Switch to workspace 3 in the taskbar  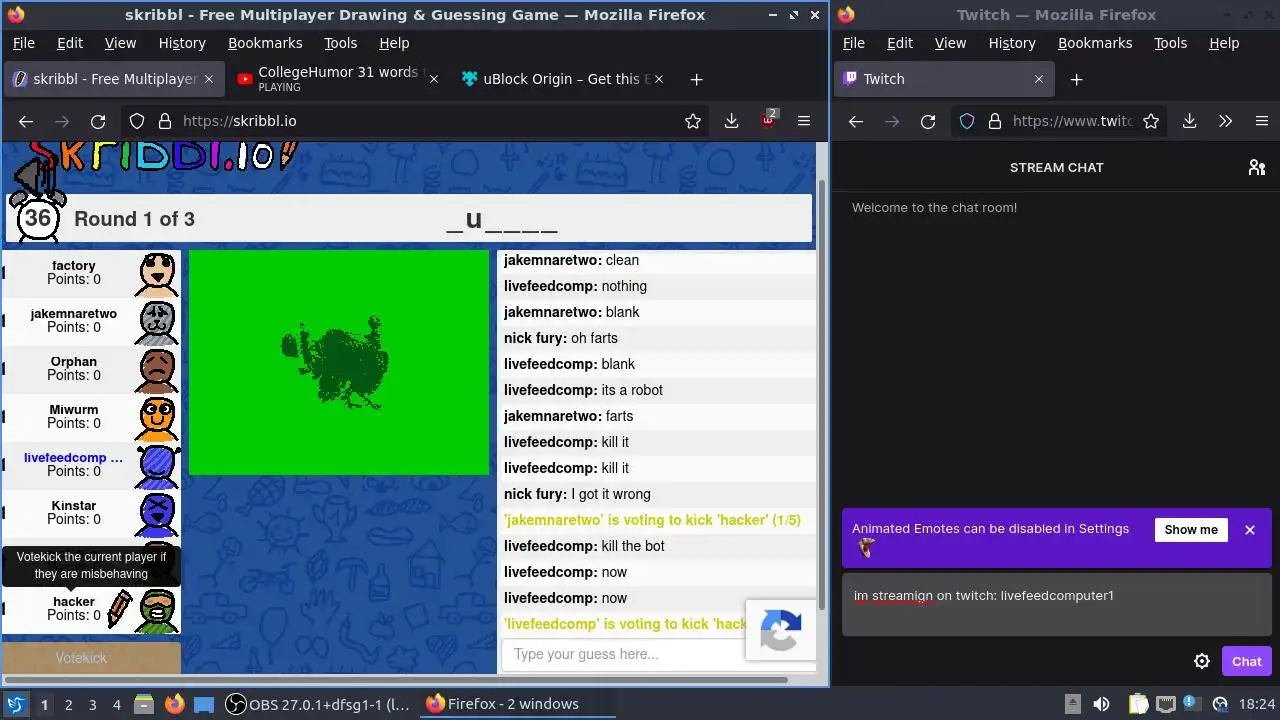click(x=93, y=704)
